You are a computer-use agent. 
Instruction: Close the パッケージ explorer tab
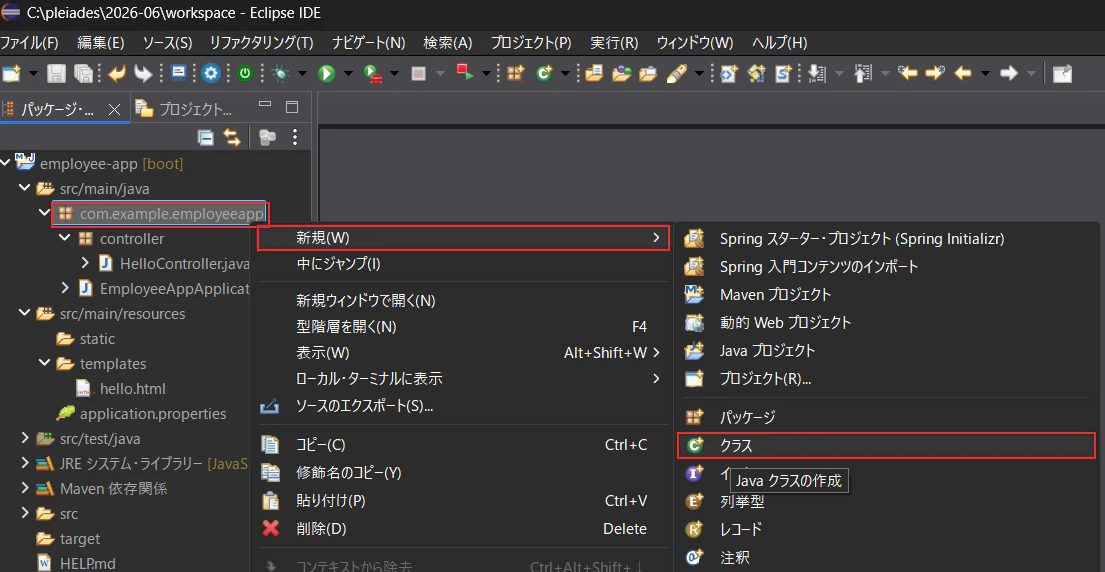(116, 109)
